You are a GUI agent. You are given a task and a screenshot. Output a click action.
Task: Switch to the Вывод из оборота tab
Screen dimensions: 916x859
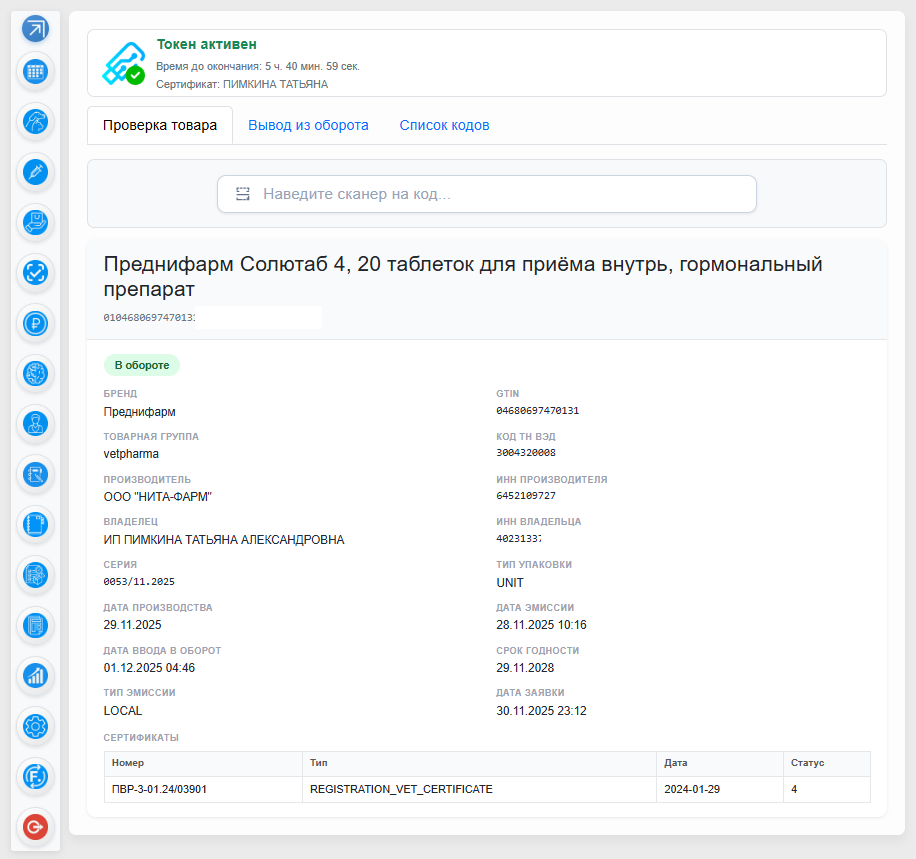point(308,125)
